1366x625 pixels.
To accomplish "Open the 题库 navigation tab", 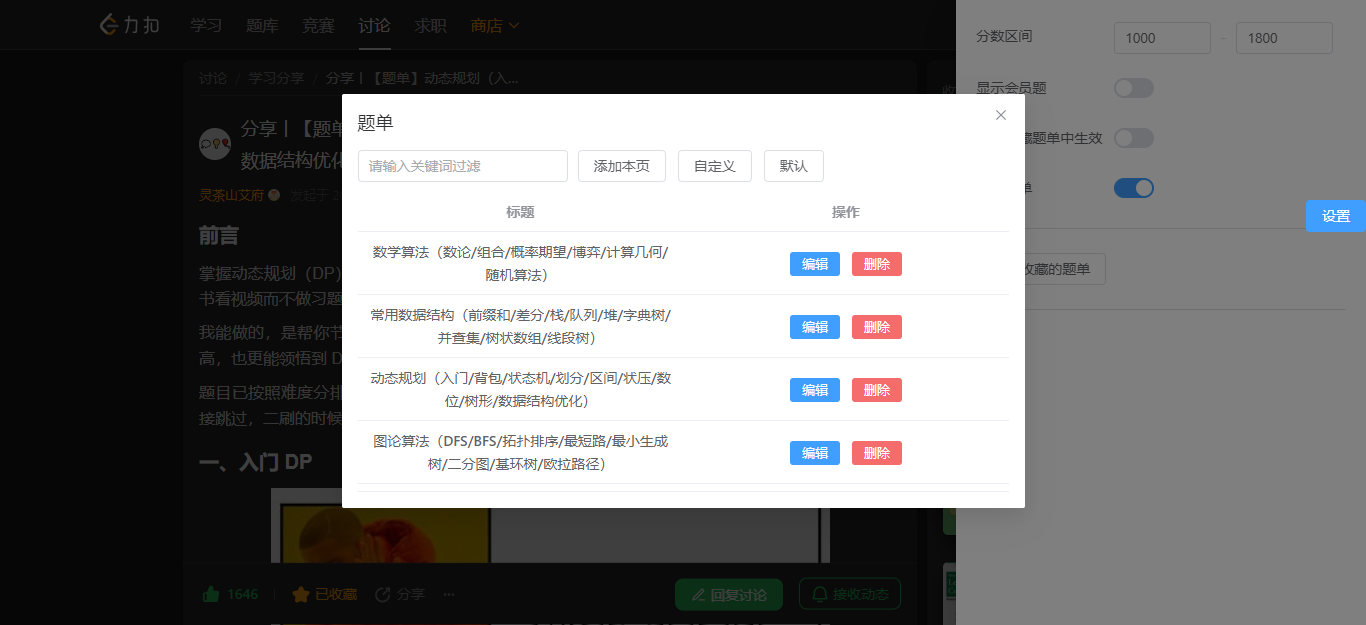I will click(262, 25).
